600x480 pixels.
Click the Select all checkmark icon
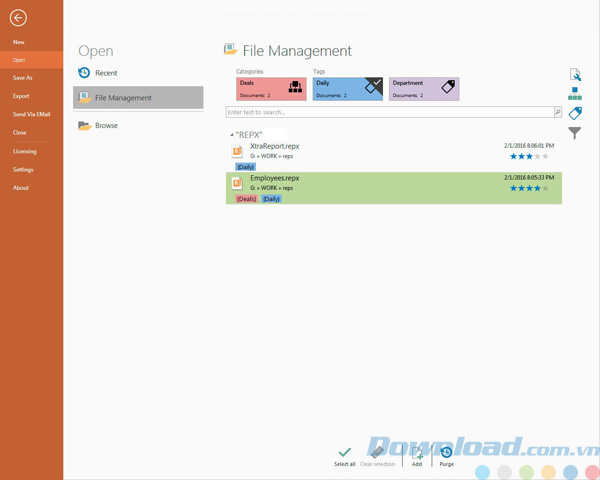click(344, 453)
